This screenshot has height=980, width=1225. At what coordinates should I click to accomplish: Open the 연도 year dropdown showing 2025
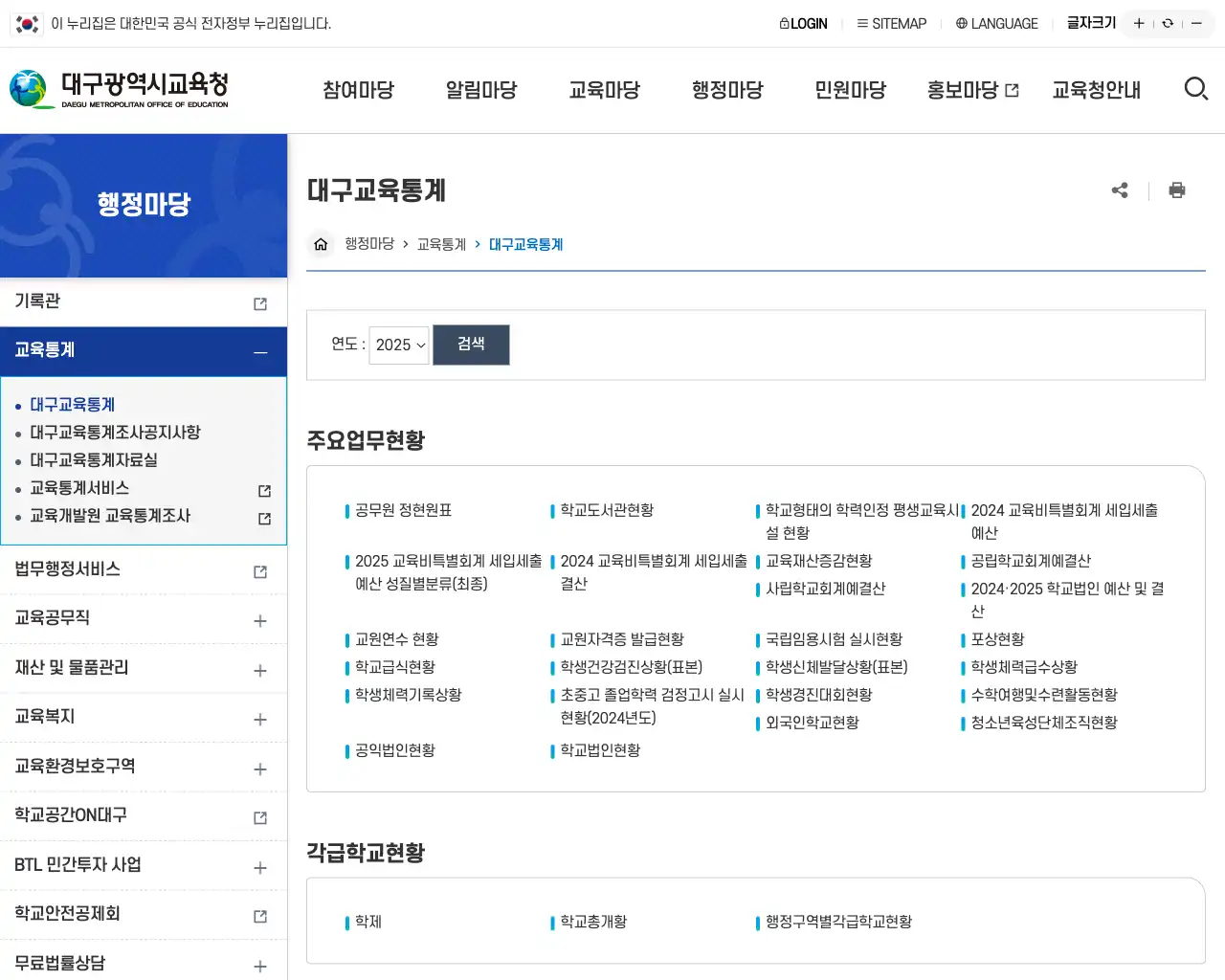point(399,345)
